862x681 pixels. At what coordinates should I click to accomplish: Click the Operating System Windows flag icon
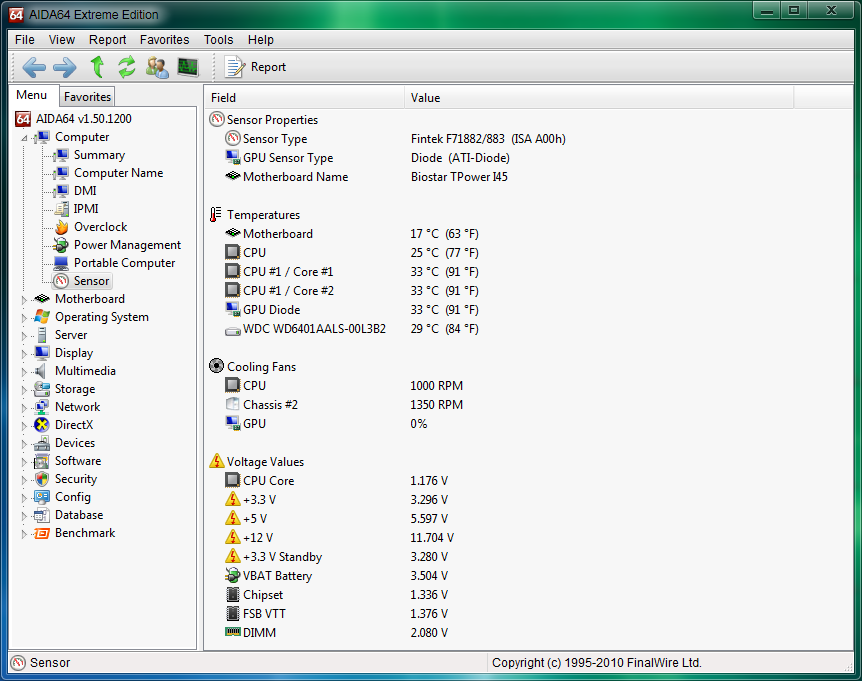pyautogui.click(x=42, y=317)
